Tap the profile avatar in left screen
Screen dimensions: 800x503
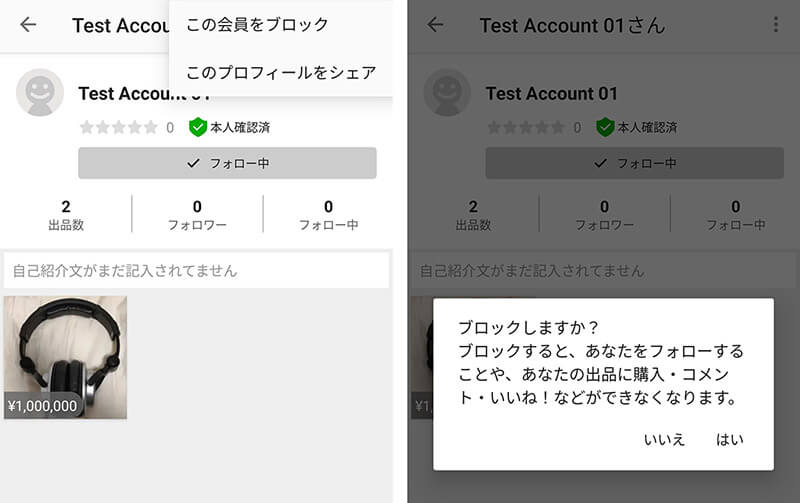pos(40,93)
